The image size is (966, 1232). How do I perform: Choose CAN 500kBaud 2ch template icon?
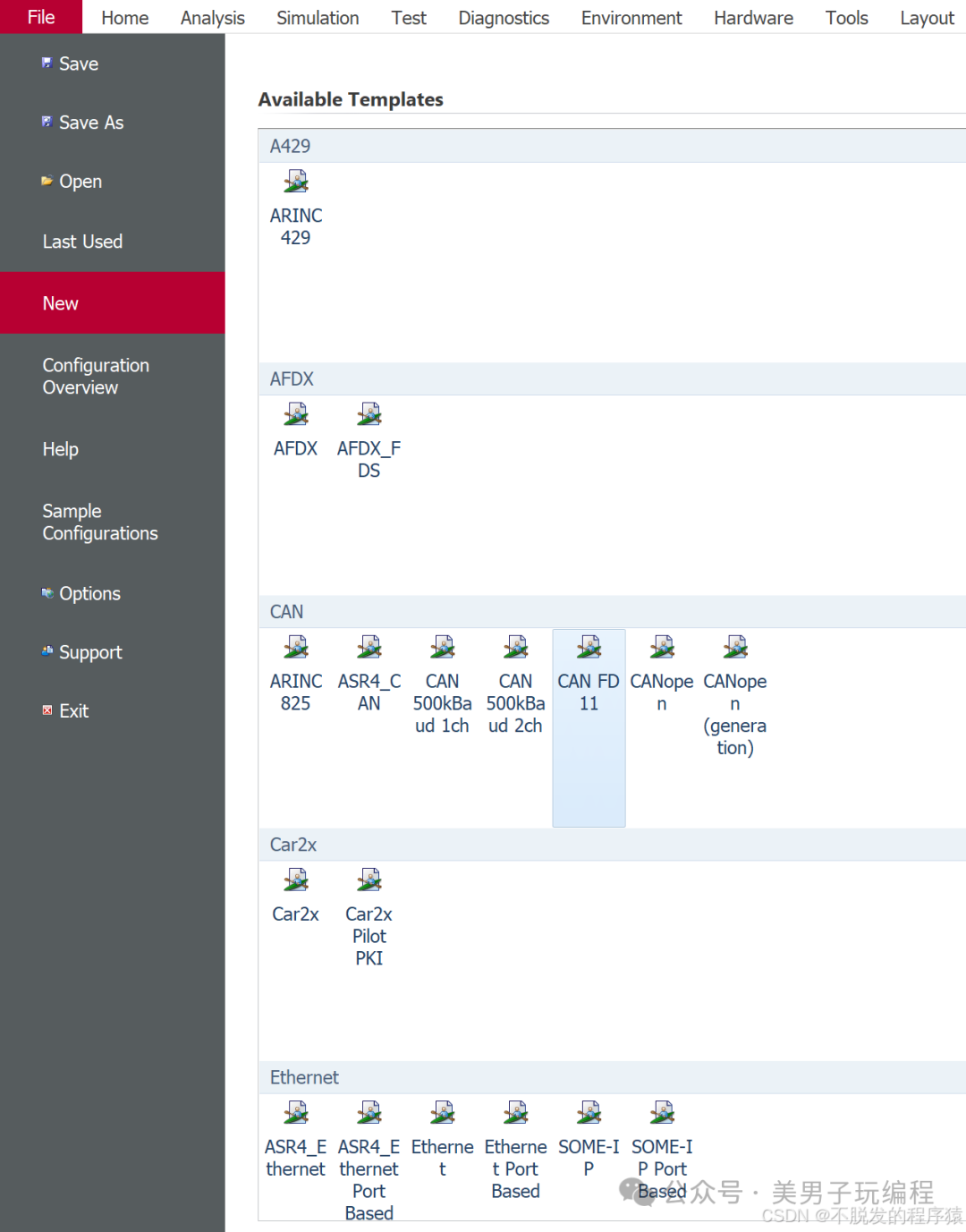tap(516, 648)
